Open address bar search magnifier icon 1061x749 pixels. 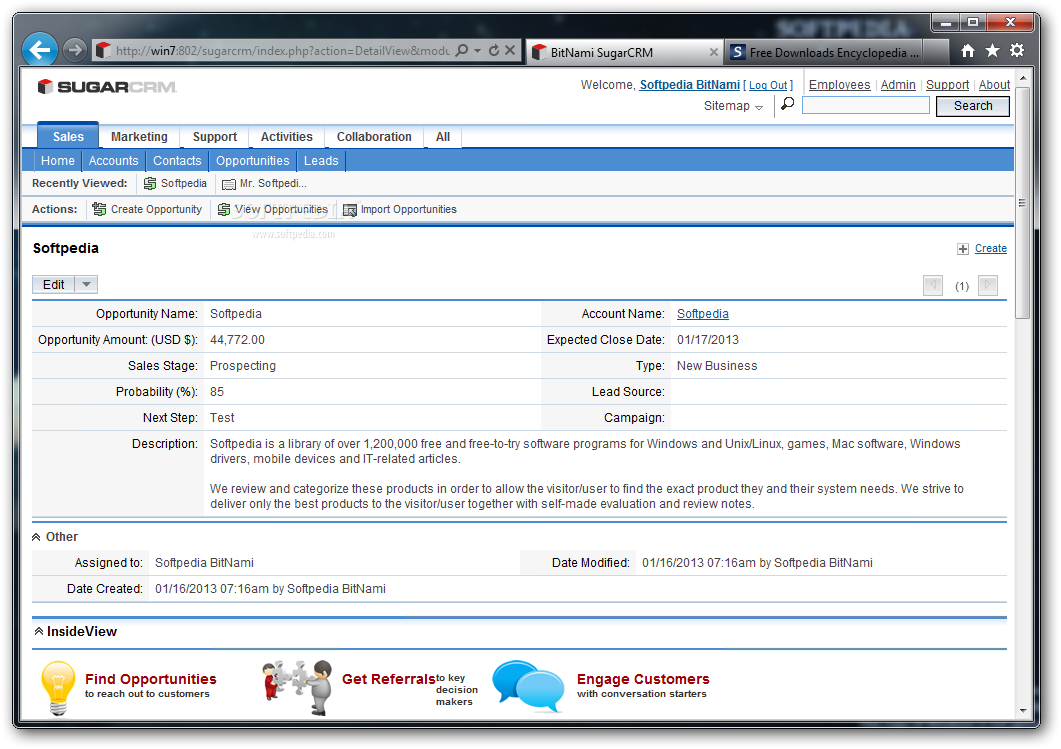coord(461,50)
